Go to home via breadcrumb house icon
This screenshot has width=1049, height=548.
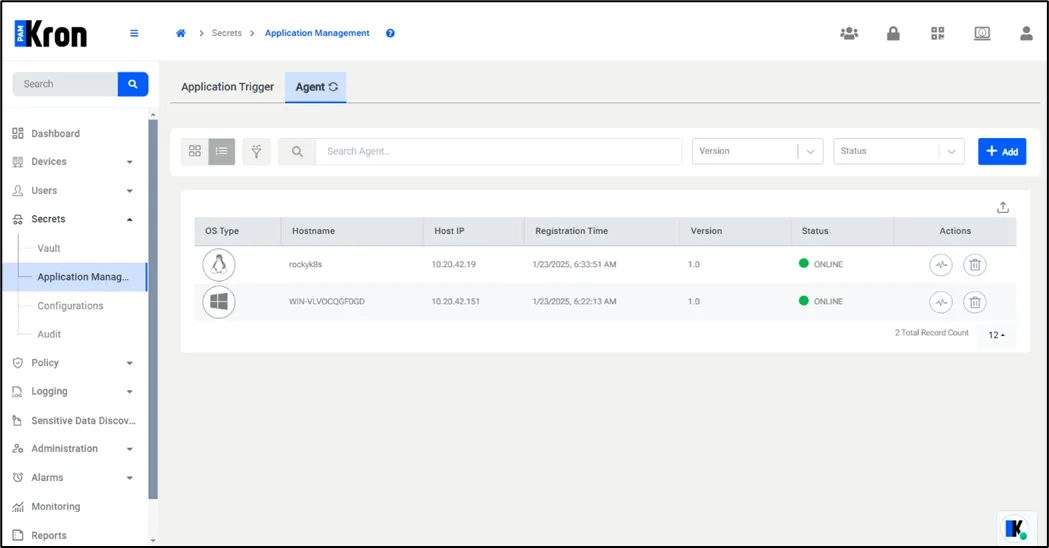[x=181, y=33]
